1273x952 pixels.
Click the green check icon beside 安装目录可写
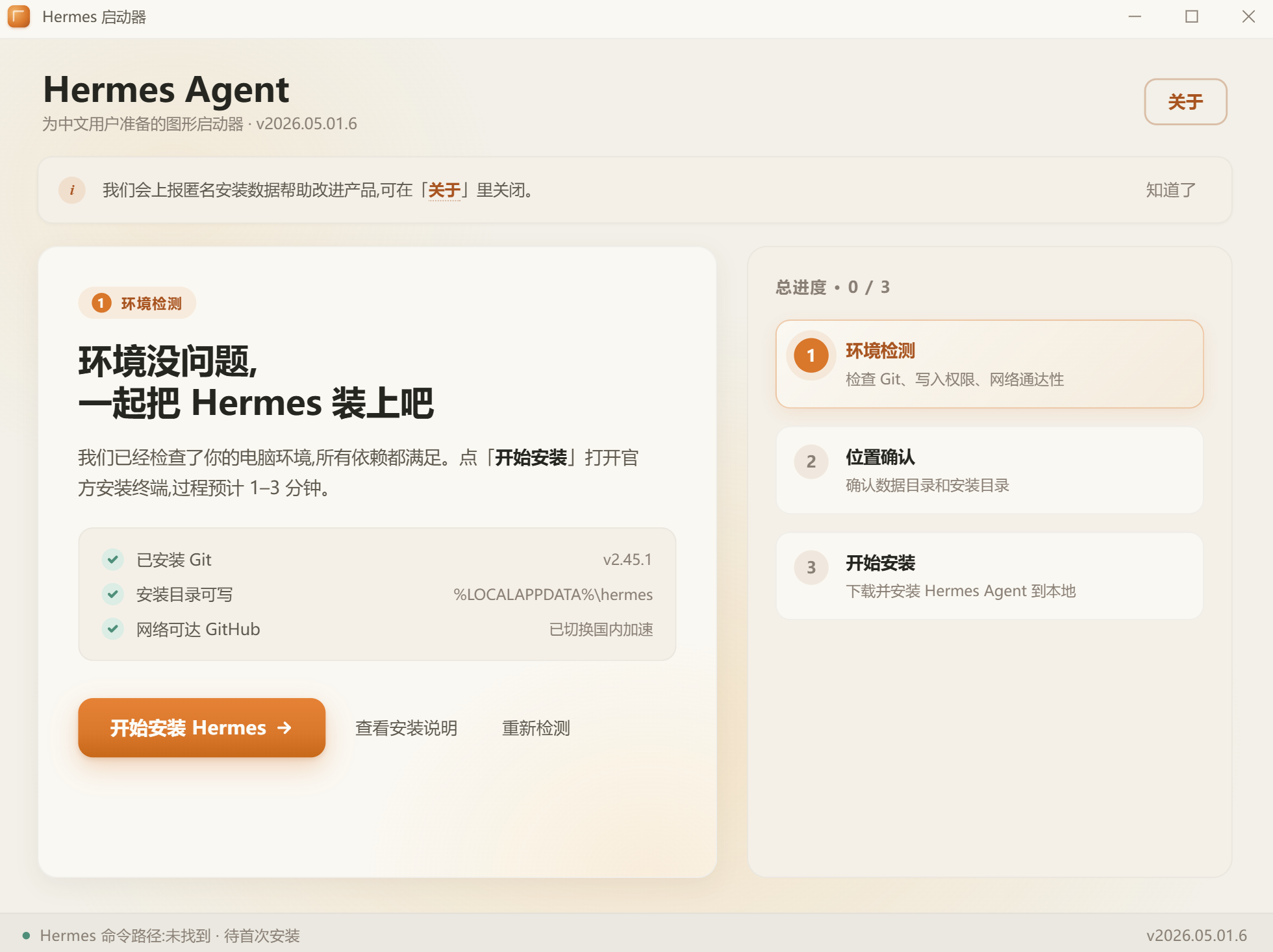click(x=113, y=594)
